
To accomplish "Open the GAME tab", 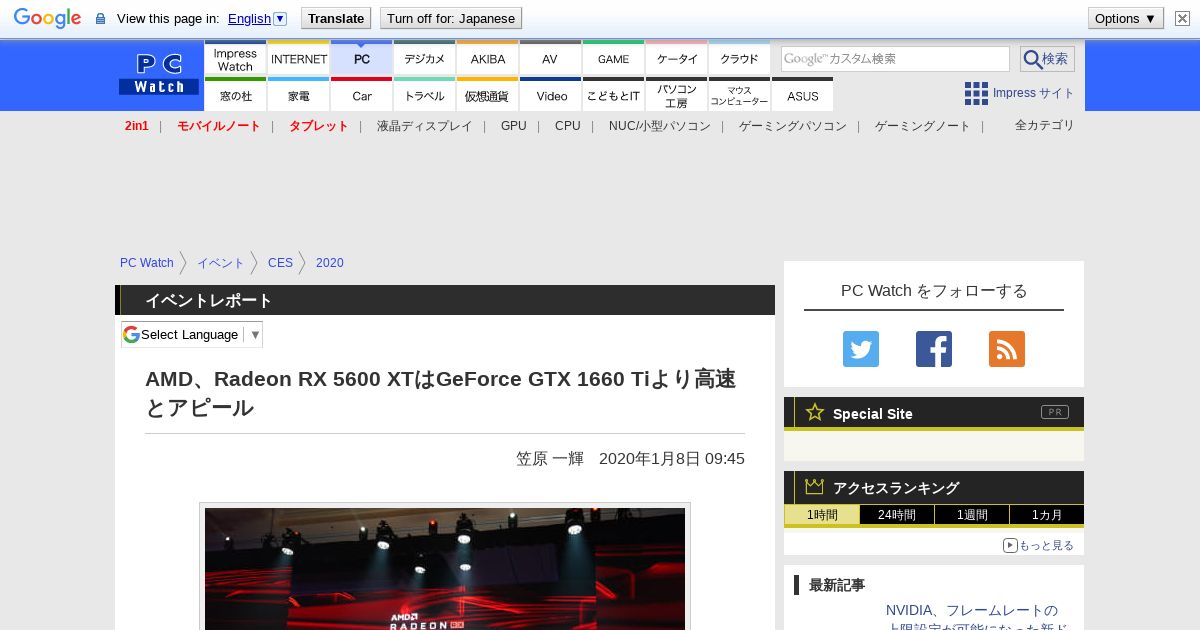I will (613, 59).
